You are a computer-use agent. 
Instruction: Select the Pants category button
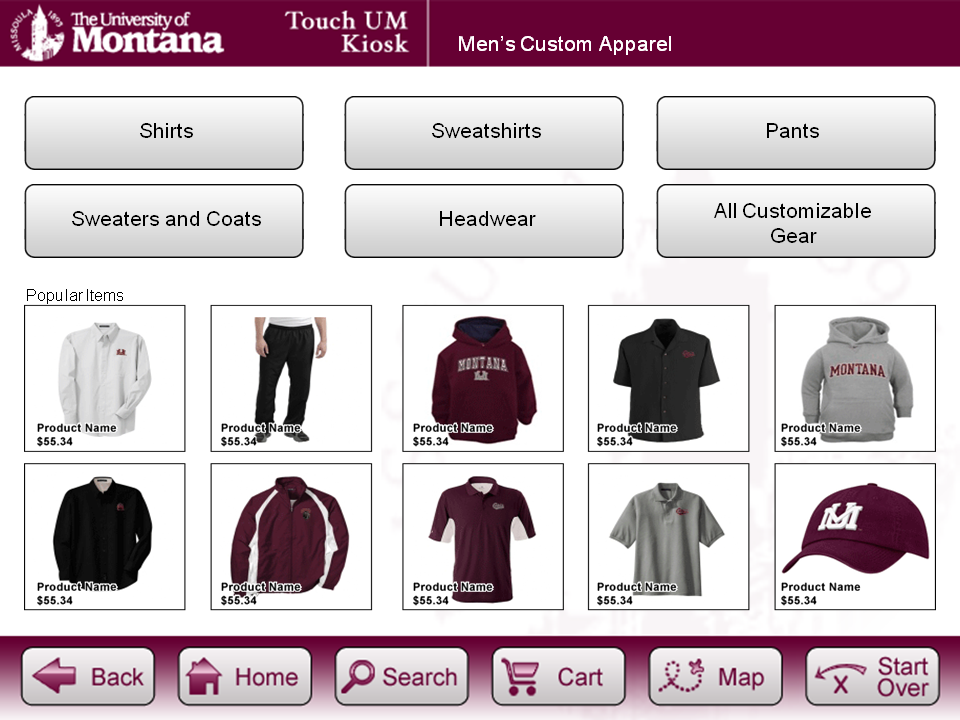796,132
